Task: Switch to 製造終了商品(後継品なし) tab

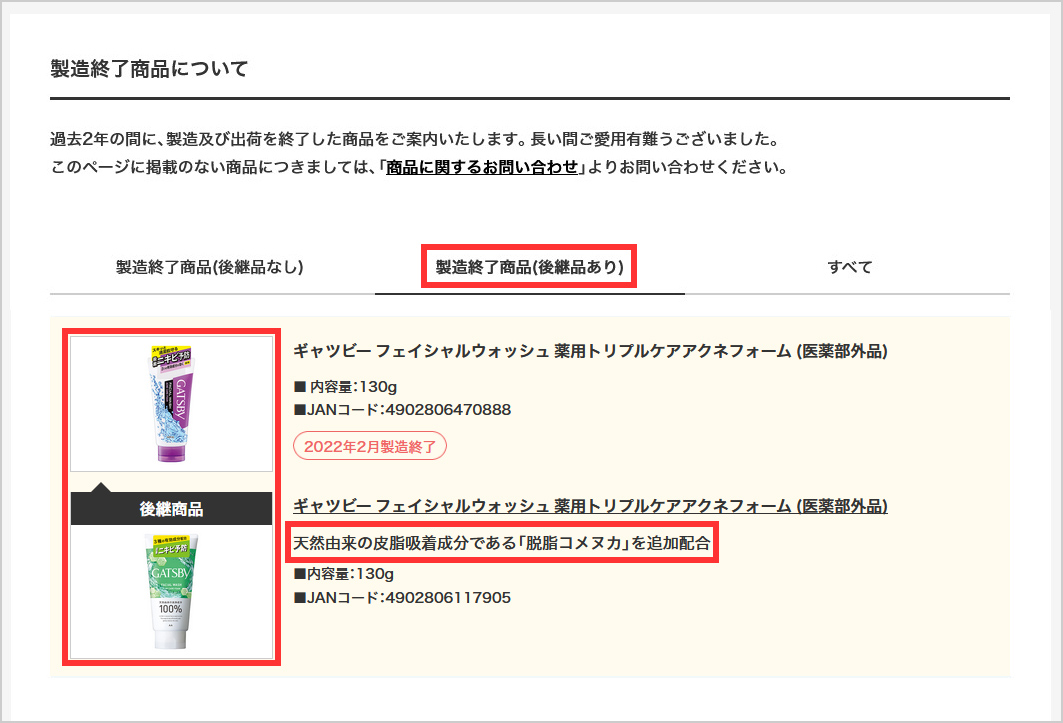Action: point(209,267)
